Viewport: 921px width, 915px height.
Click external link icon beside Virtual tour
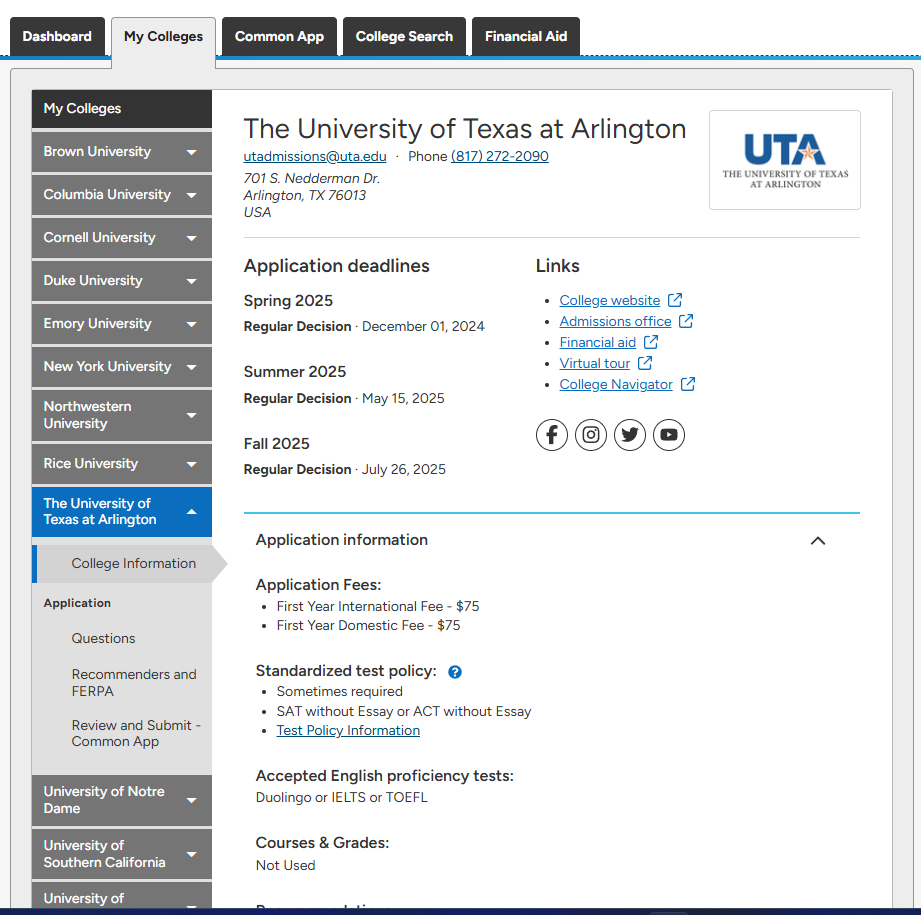(x=645, y=363)
